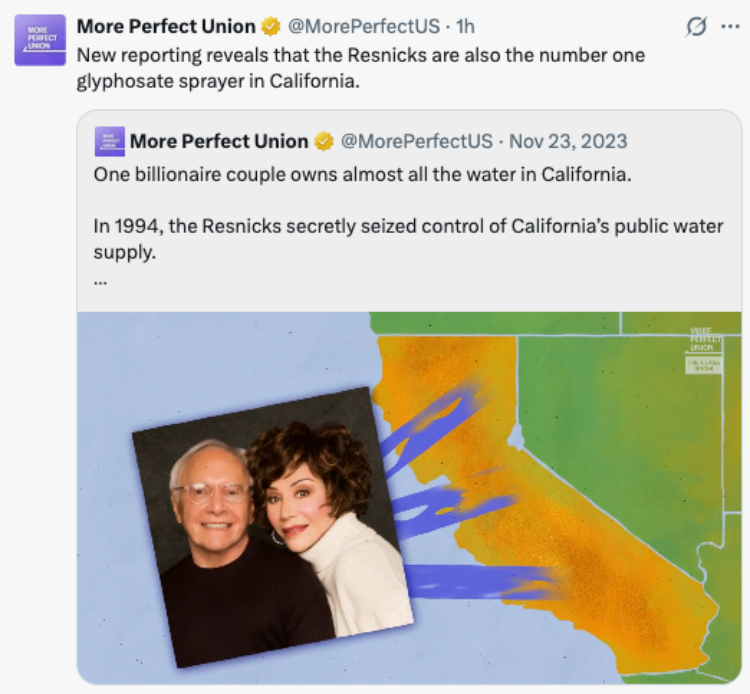Open the three-dot more options menu
This screenshot has width=750, height=694.
pyautogui.click(x=730, y=27)
